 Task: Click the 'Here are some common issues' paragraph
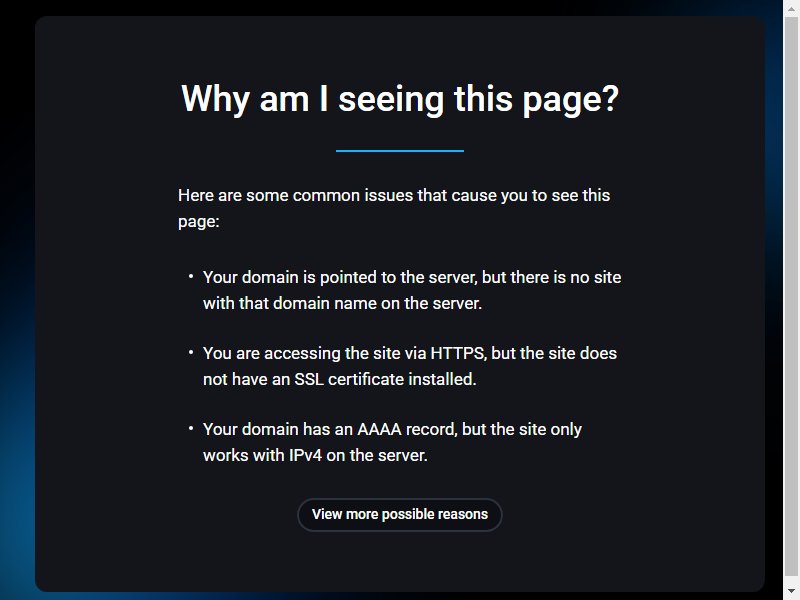[x=394, y=208]
